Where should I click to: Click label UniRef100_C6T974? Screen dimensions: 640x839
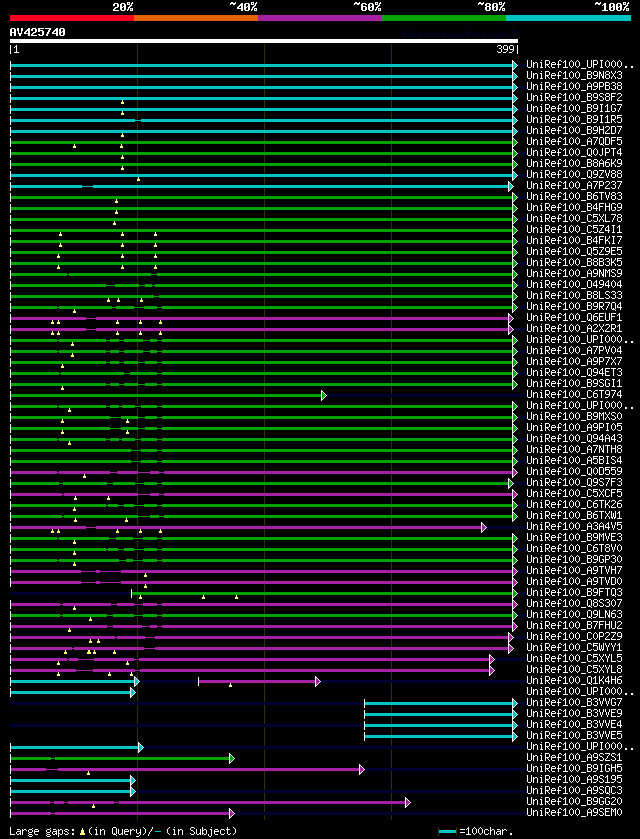pos(574,394)
